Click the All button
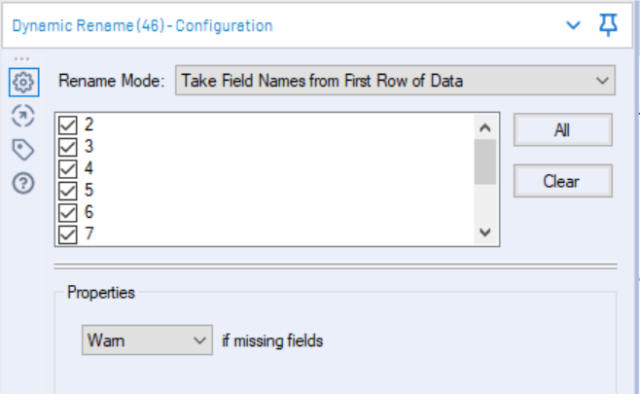The height and width of the screenshot is (394, 640). coord(563,130)
